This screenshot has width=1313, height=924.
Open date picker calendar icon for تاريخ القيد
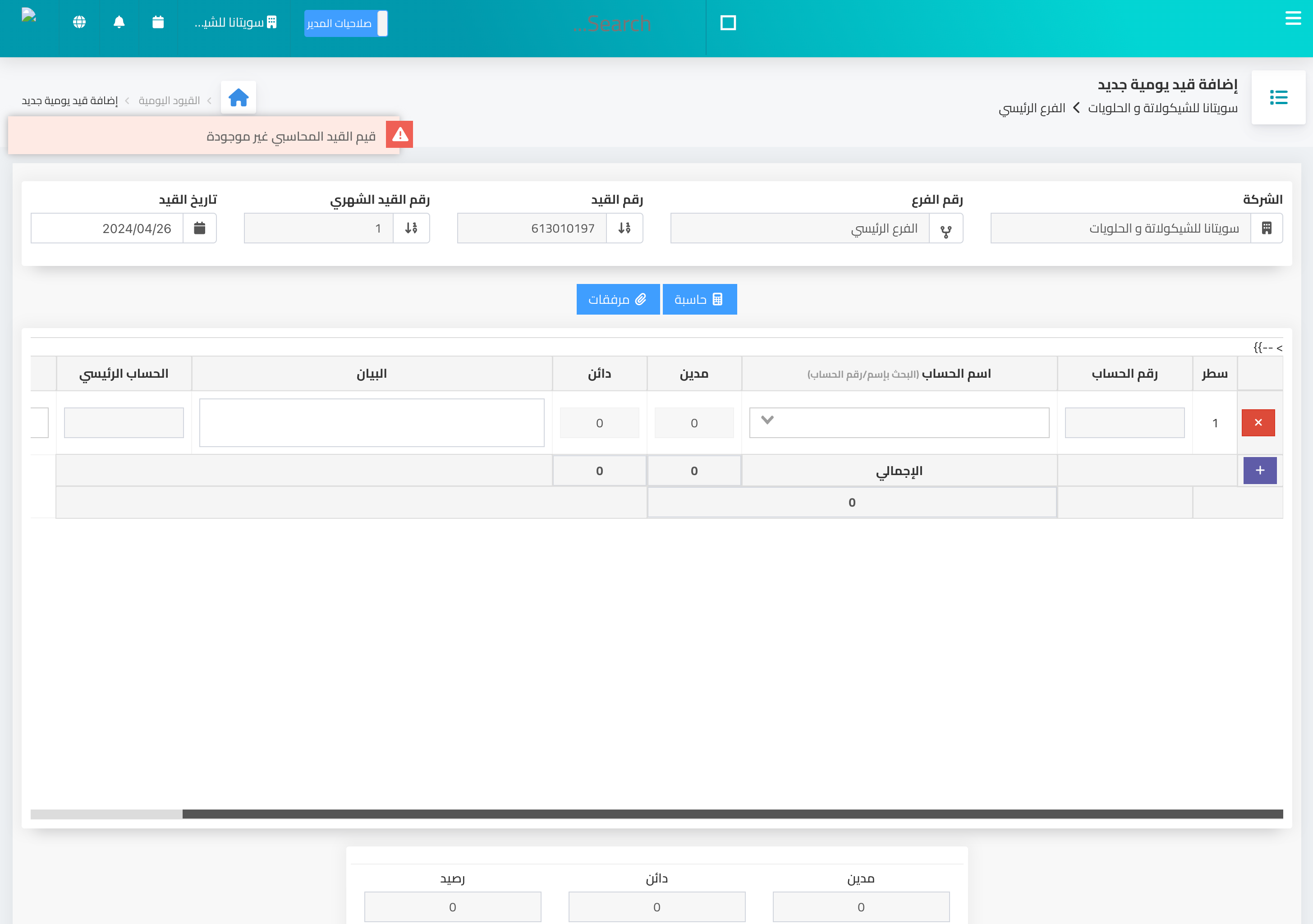click(200, 228)
